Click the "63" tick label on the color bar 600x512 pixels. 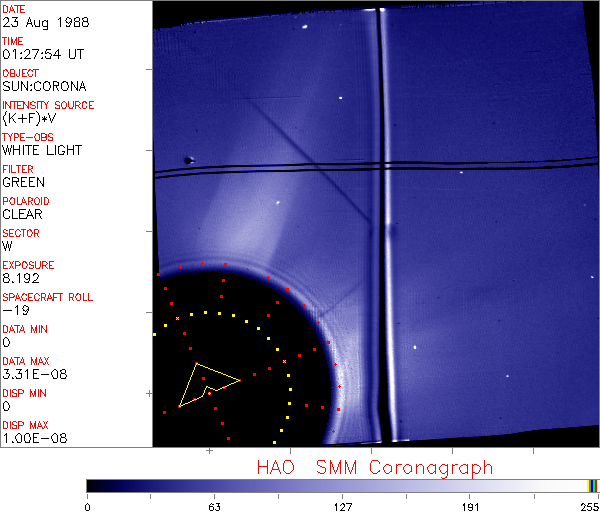[x=214, y=504]
